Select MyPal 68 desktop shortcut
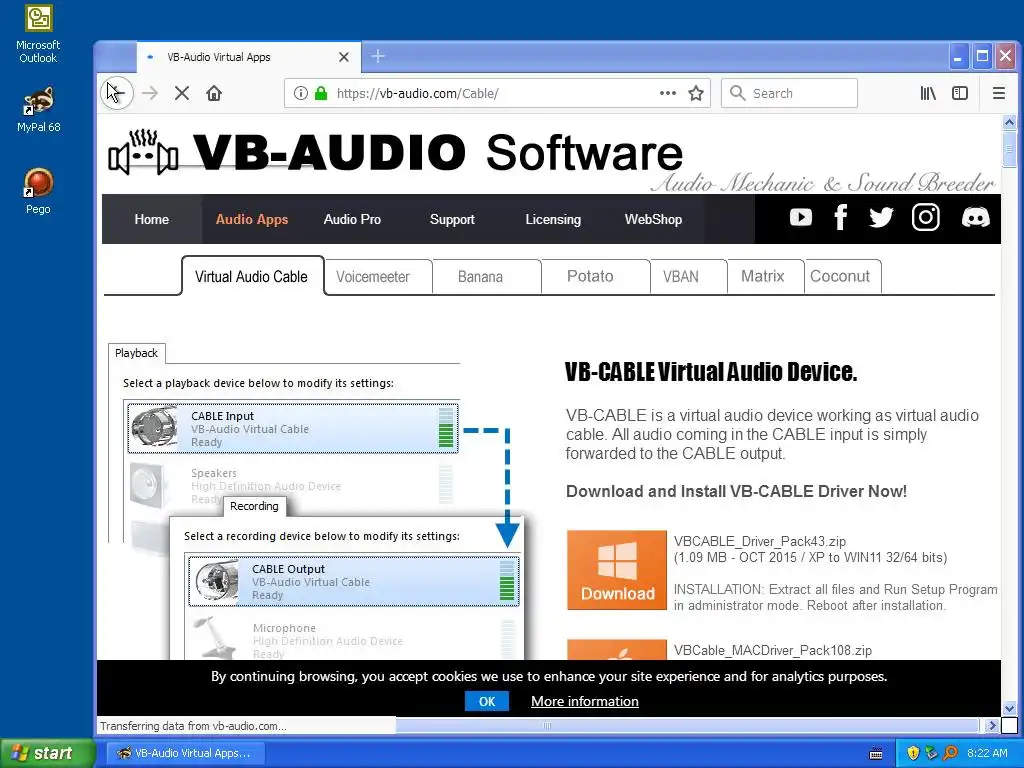 click(38, 109)
